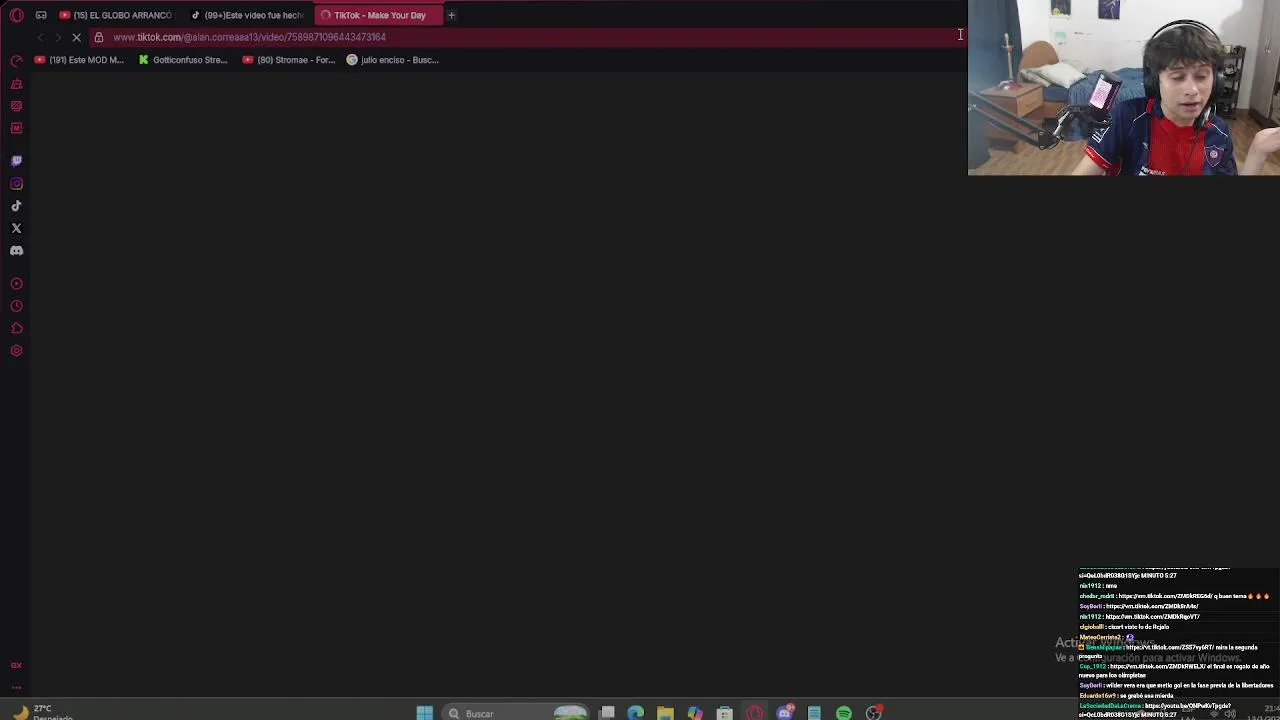Open GX Cleaner in the sidebar

click(16, 84)
